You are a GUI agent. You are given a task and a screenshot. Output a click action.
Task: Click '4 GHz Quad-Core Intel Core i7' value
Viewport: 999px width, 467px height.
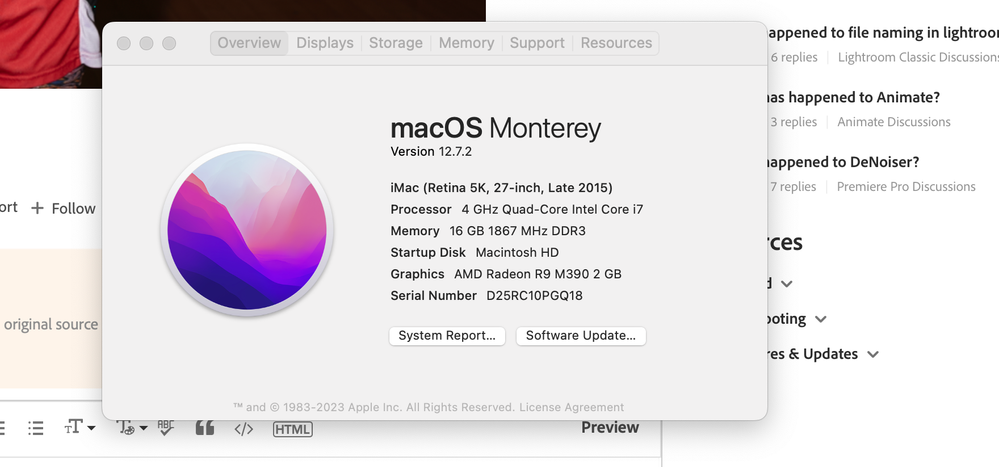(x=552, y=210)
